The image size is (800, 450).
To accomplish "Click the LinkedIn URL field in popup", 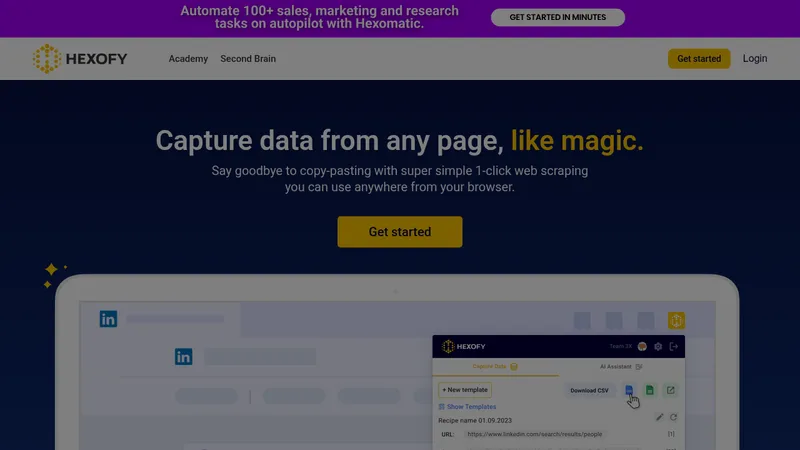I will (534, 434).
